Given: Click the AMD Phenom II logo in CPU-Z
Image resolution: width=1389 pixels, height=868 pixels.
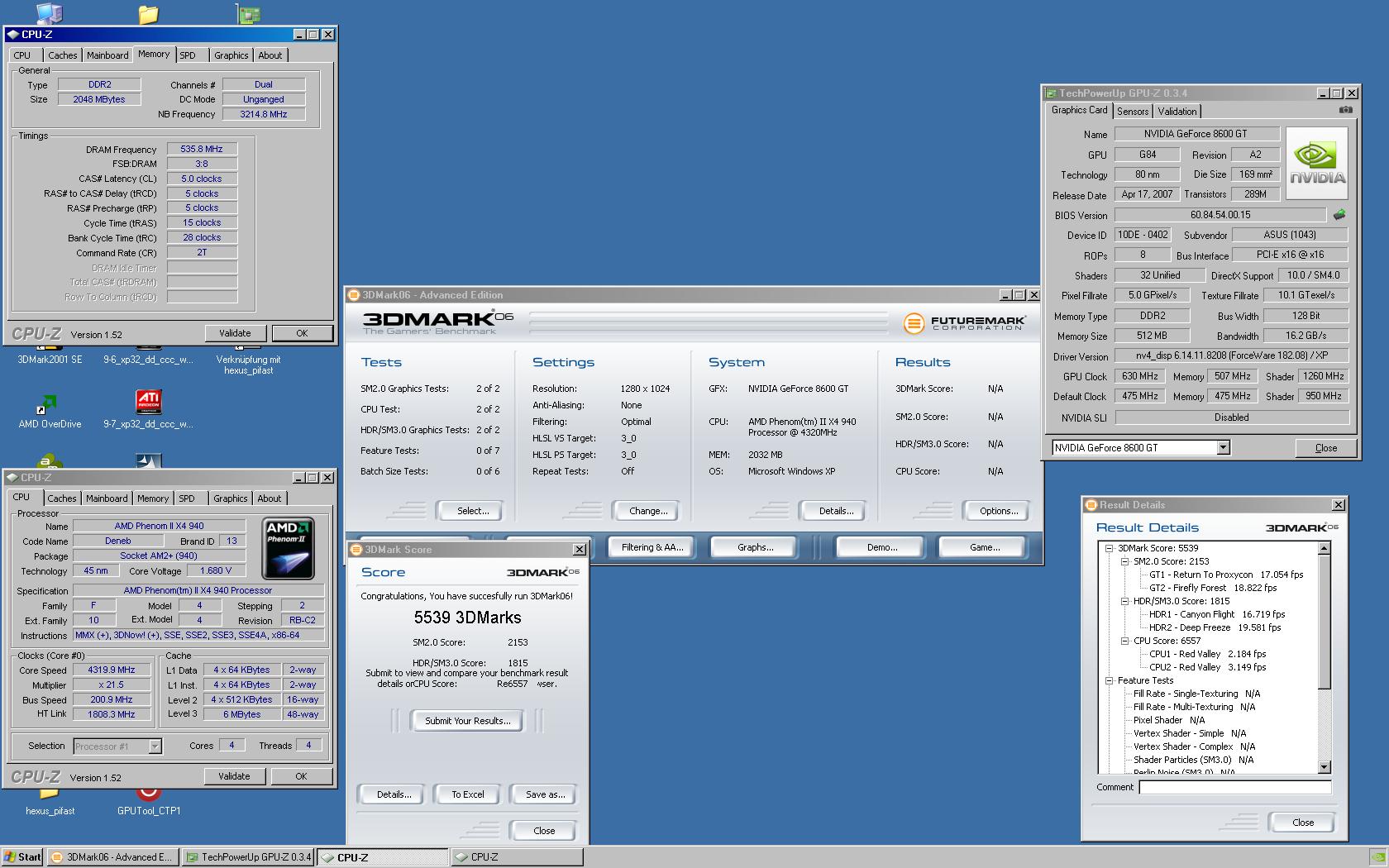Looking at the screenshot, I should tap(289, 548).
